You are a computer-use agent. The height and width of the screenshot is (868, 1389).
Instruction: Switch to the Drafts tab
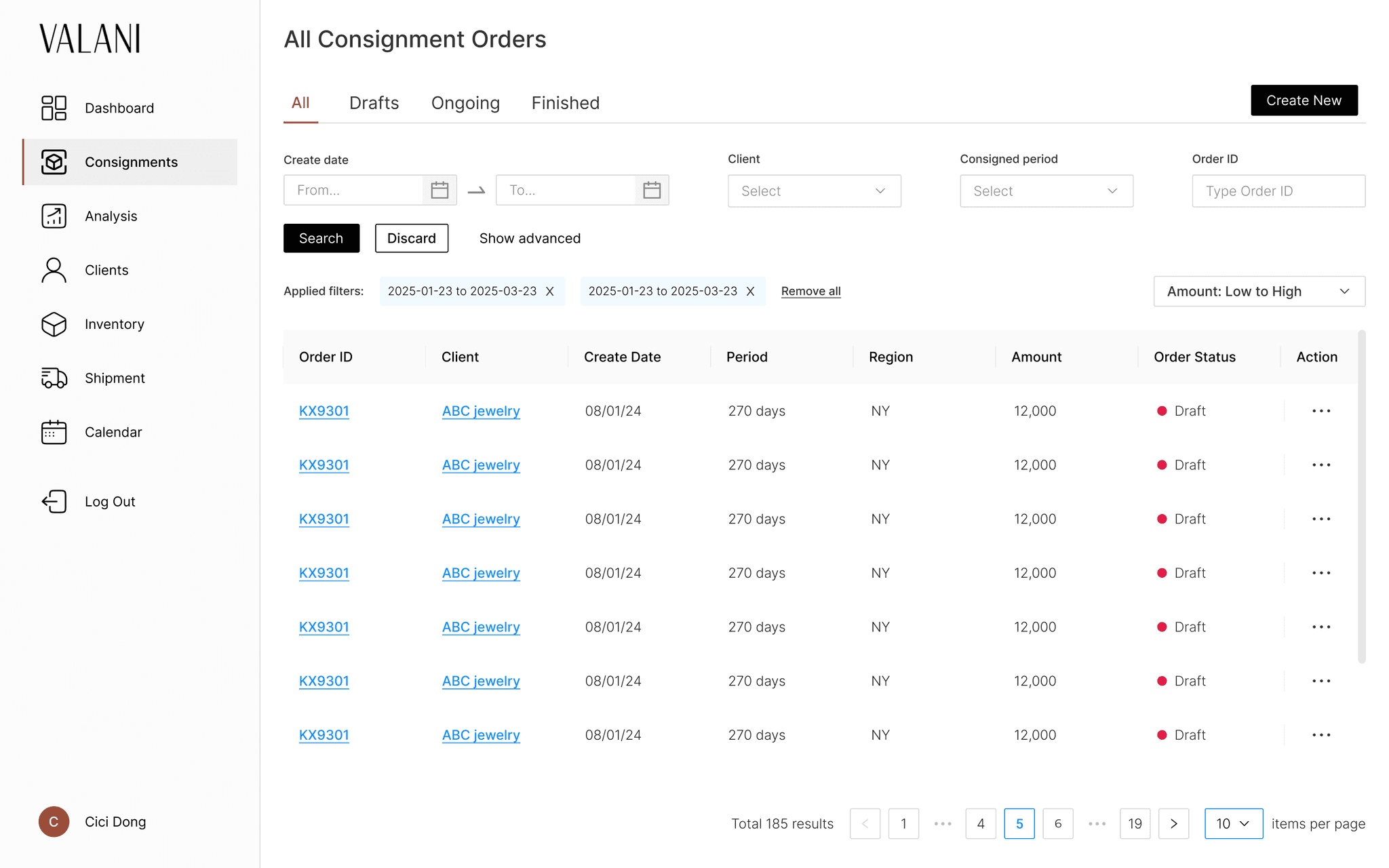tap(374, 103)
